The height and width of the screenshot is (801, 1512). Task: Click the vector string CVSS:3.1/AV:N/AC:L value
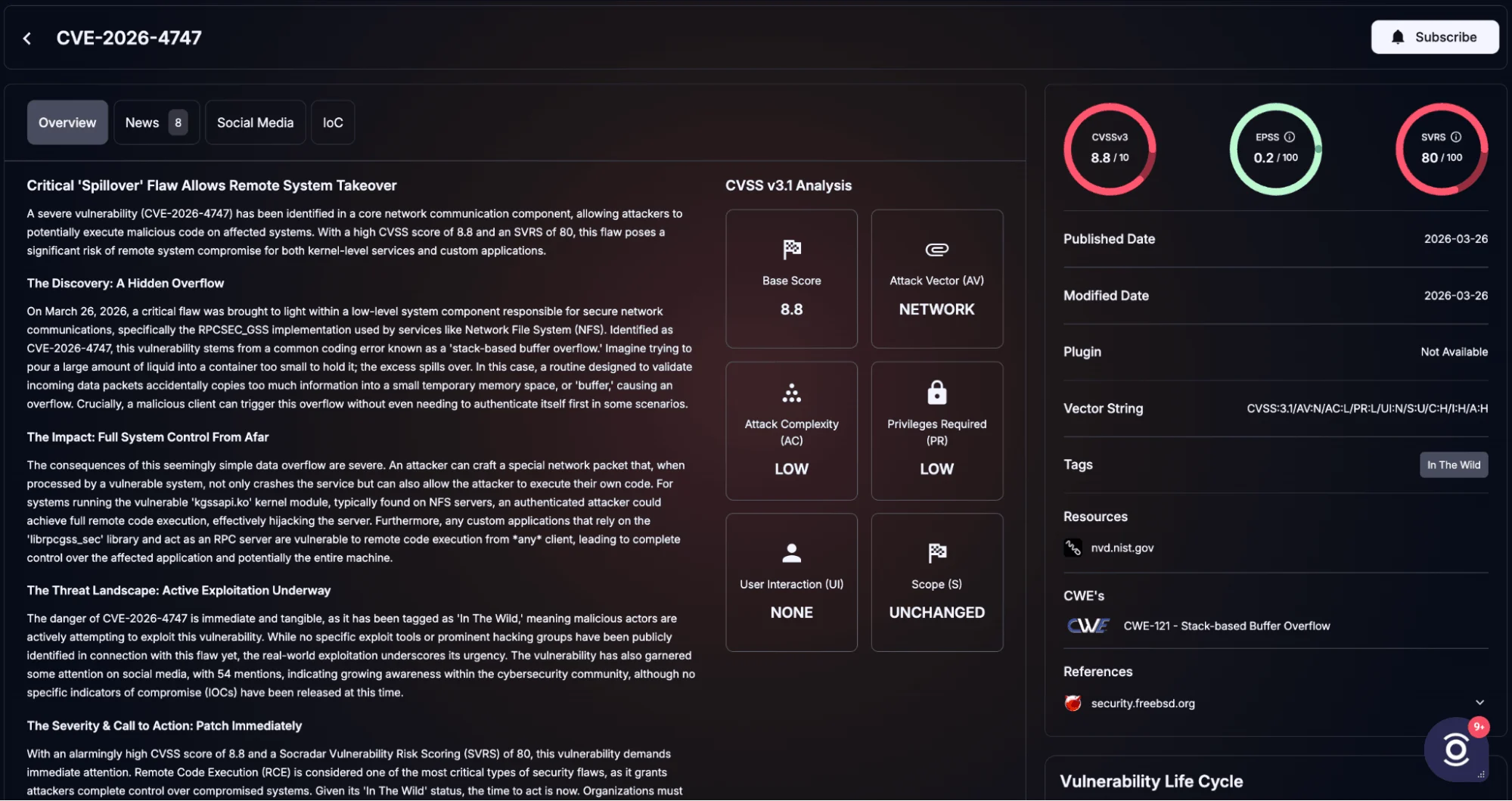1367,408
